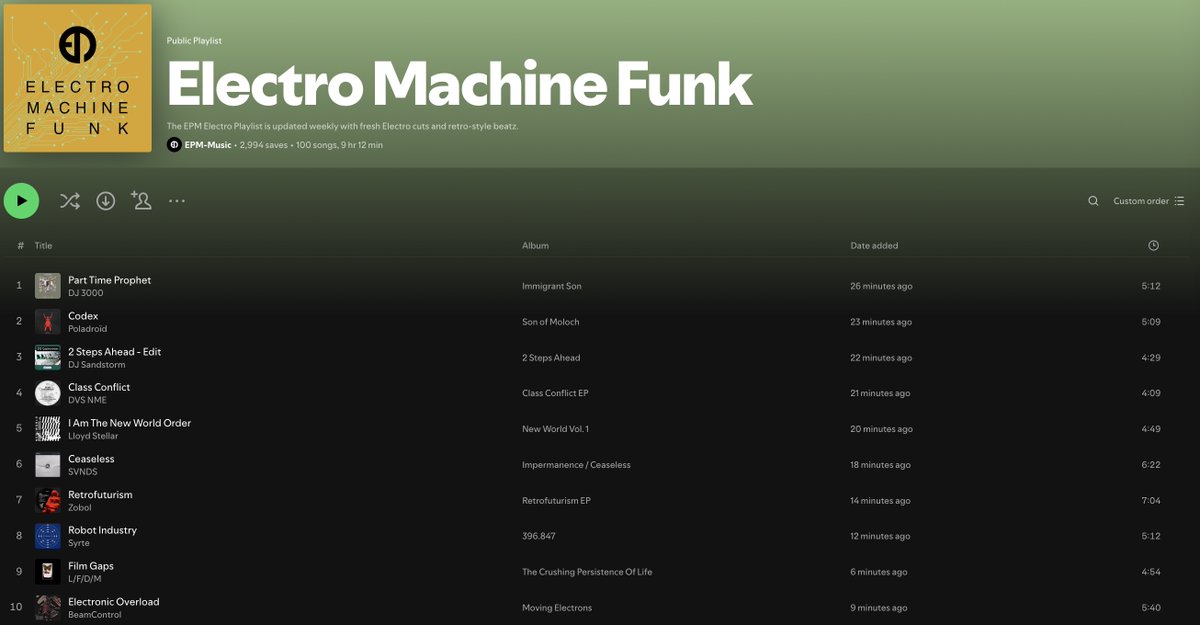Click the 6:22 duration of Ceaseless

pyautogui.click(x=1150, y=465)
